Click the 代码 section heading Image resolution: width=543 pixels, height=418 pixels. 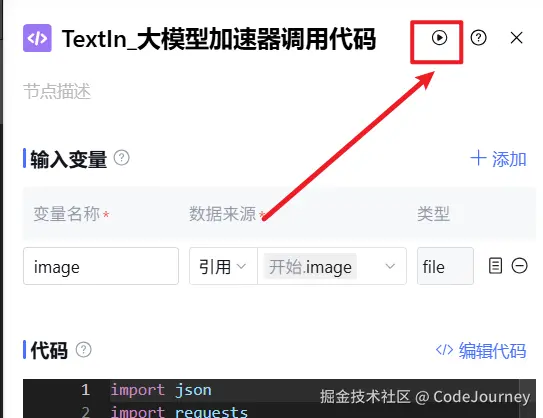[x=49, y=350]
